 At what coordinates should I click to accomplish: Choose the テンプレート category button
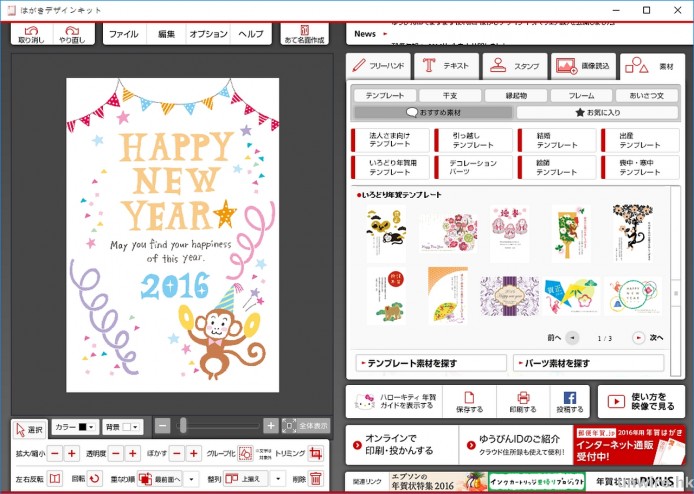tap(385, 95)
